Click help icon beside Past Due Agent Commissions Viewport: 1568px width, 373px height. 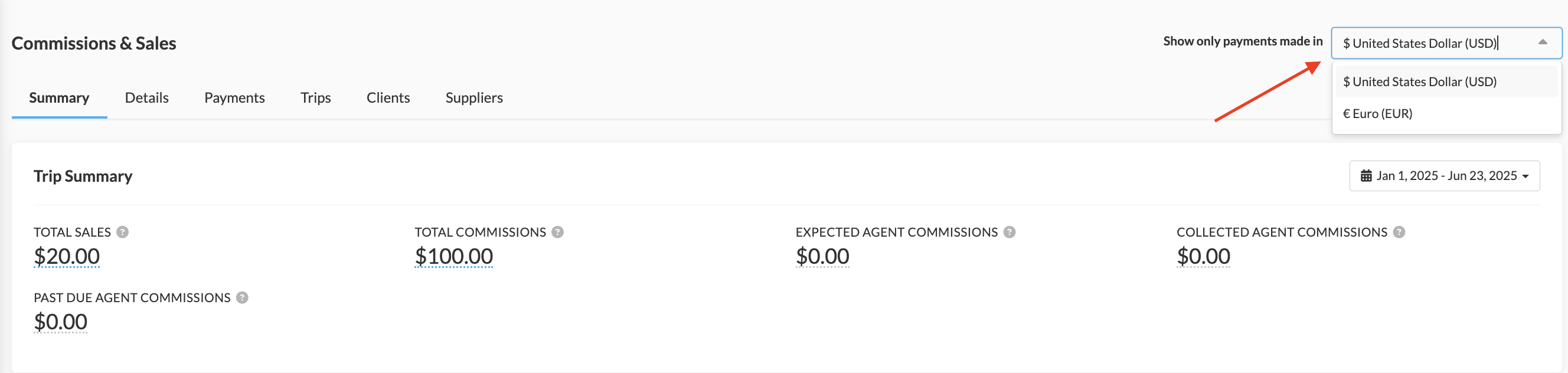tap(242, 297)
